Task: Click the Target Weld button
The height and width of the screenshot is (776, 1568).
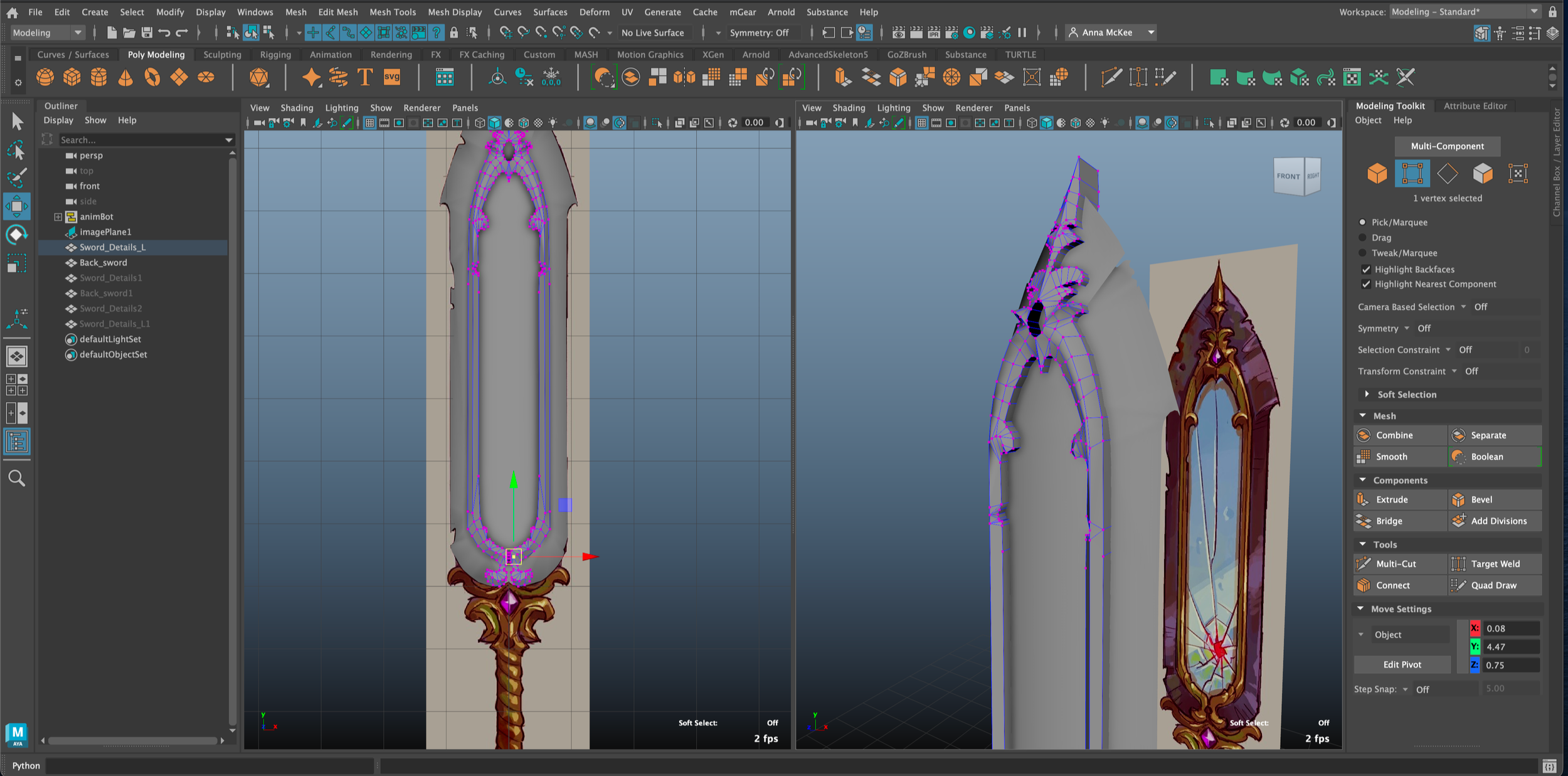Action: click(x=1495, y=564)
